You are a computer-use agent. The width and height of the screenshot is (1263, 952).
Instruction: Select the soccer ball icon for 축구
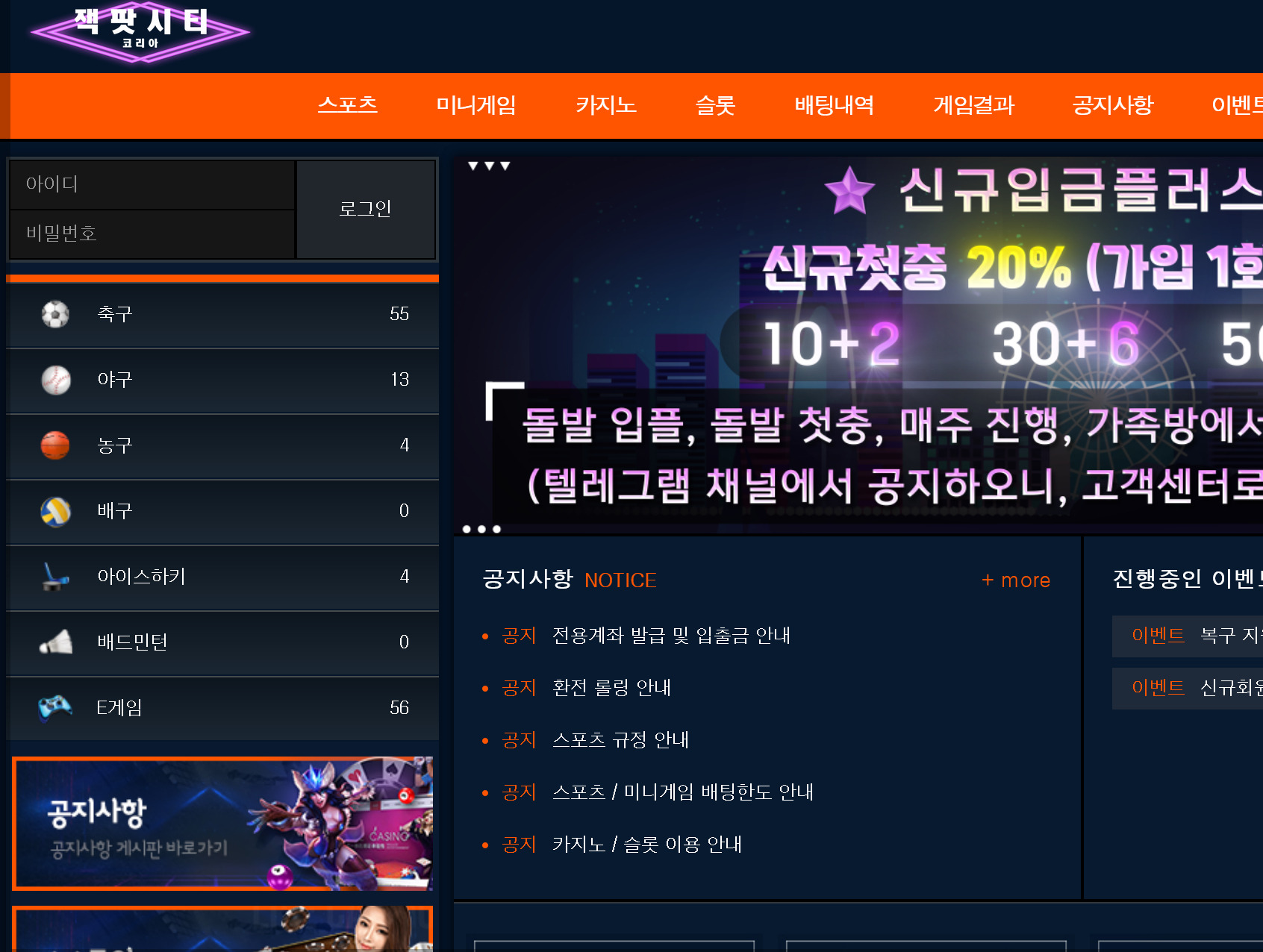coord(56,313)
